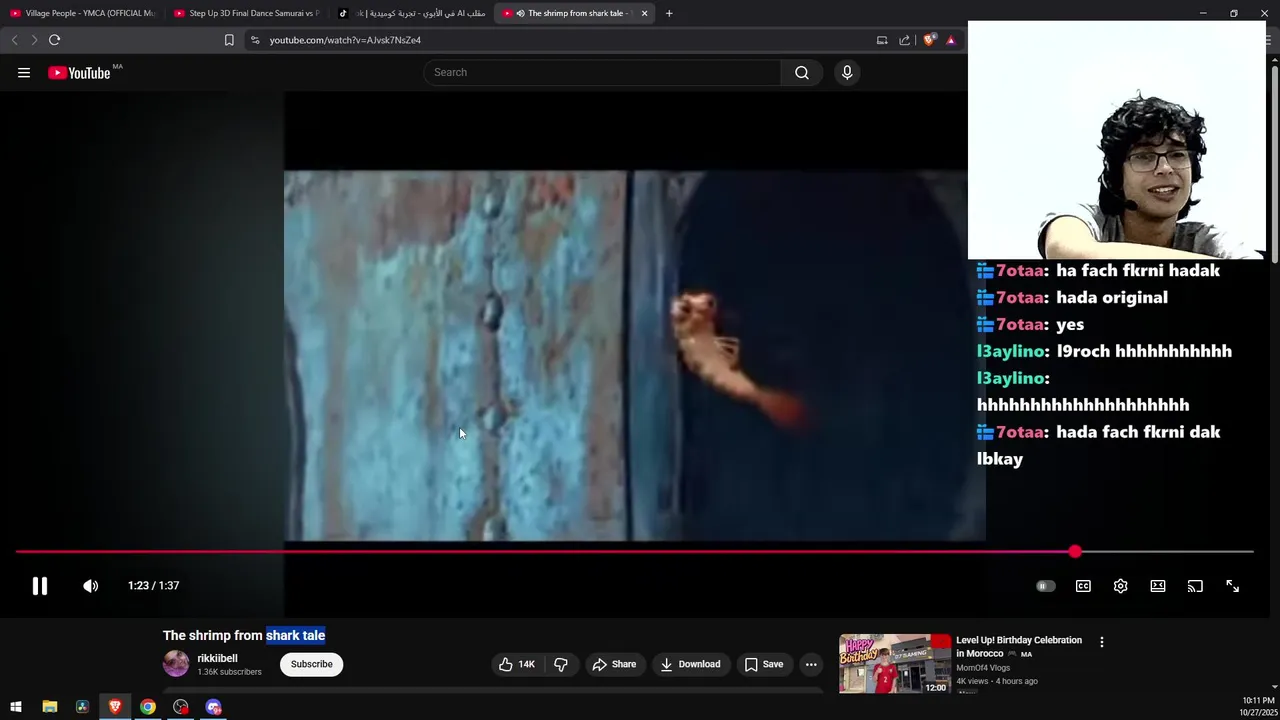The width and height of the screenshot is (1280, 720).
Task: Focus the YouTube search field
Action: pos(602,72)
